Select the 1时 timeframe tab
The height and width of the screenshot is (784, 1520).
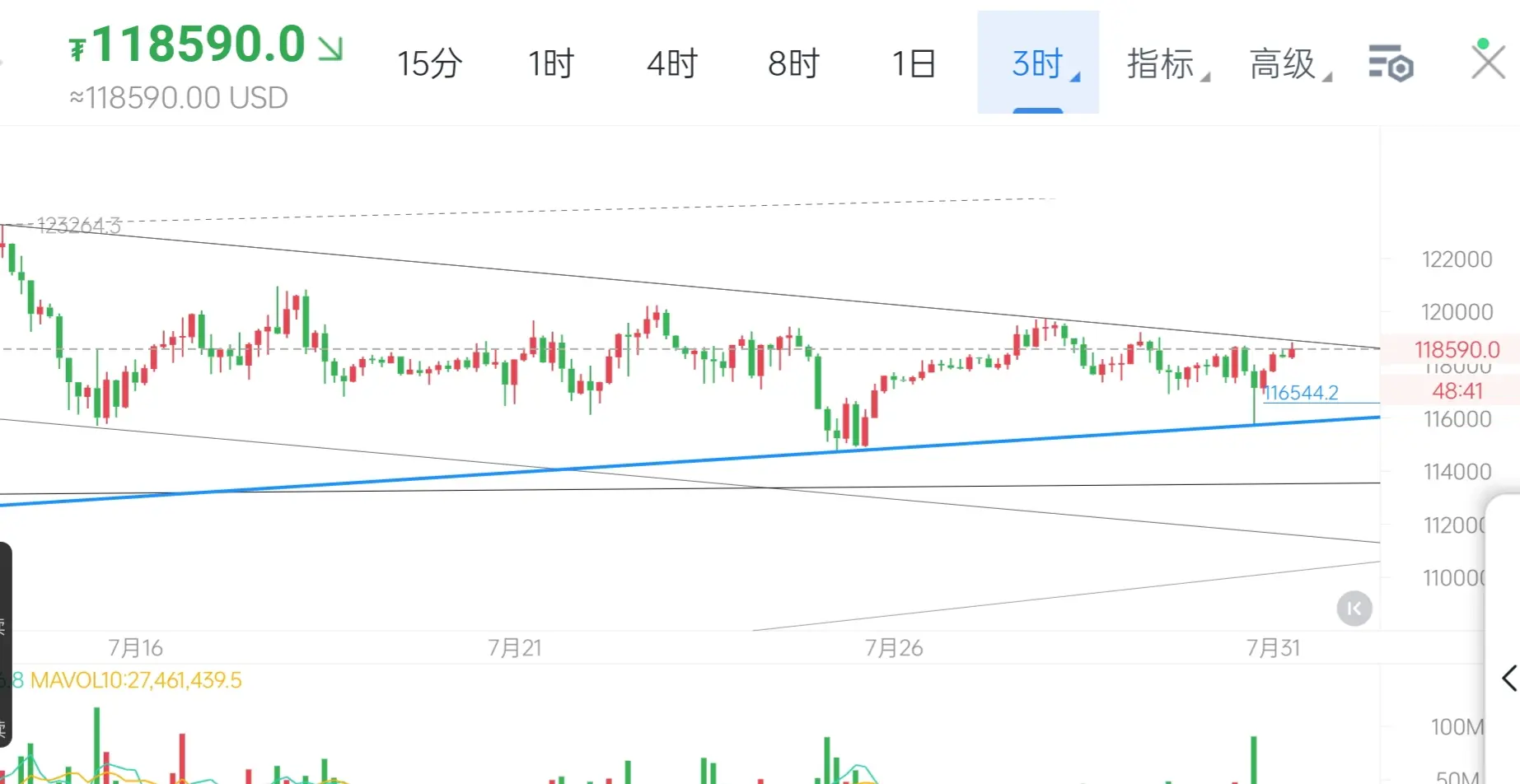[550, 63]
